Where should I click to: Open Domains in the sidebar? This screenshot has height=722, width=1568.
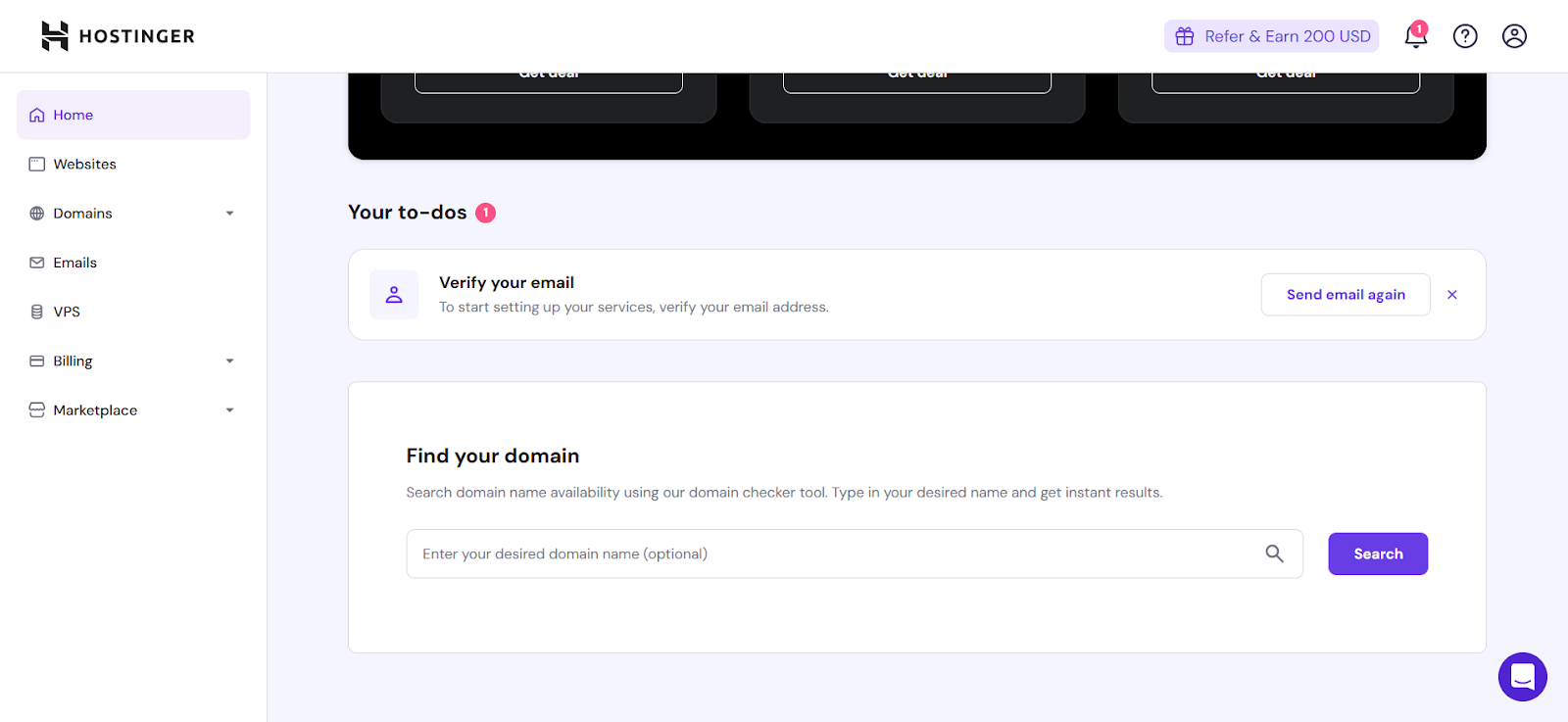[x=133, y=214]
